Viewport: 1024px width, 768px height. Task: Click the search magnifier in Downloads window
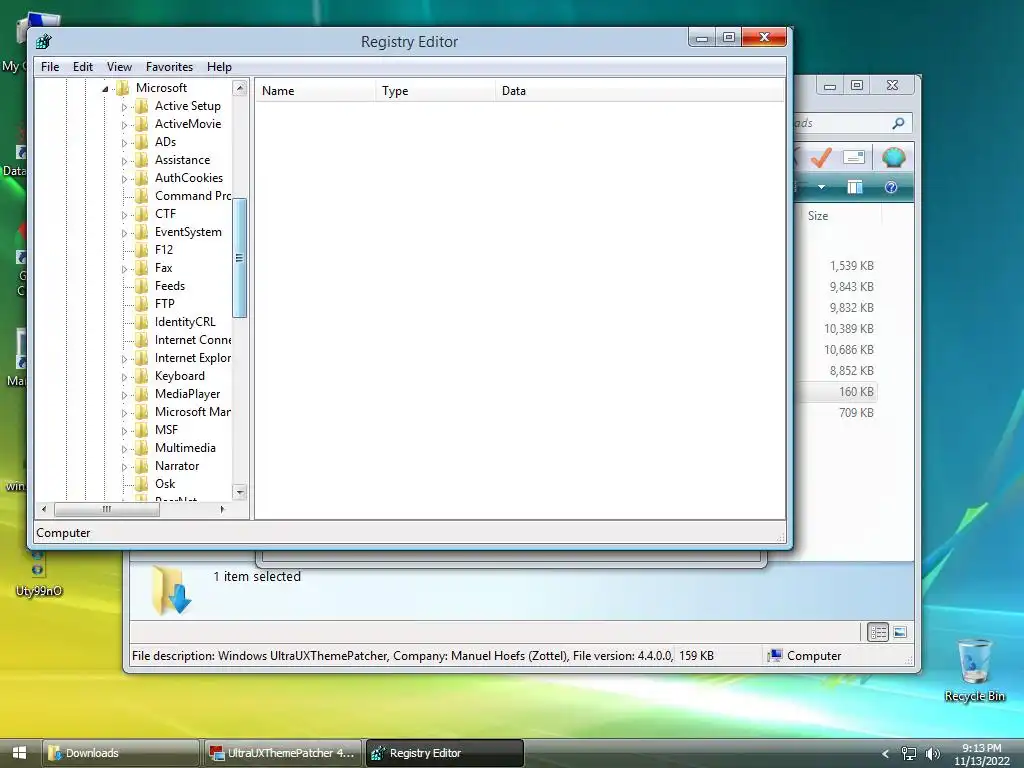(x=899, y=123)
